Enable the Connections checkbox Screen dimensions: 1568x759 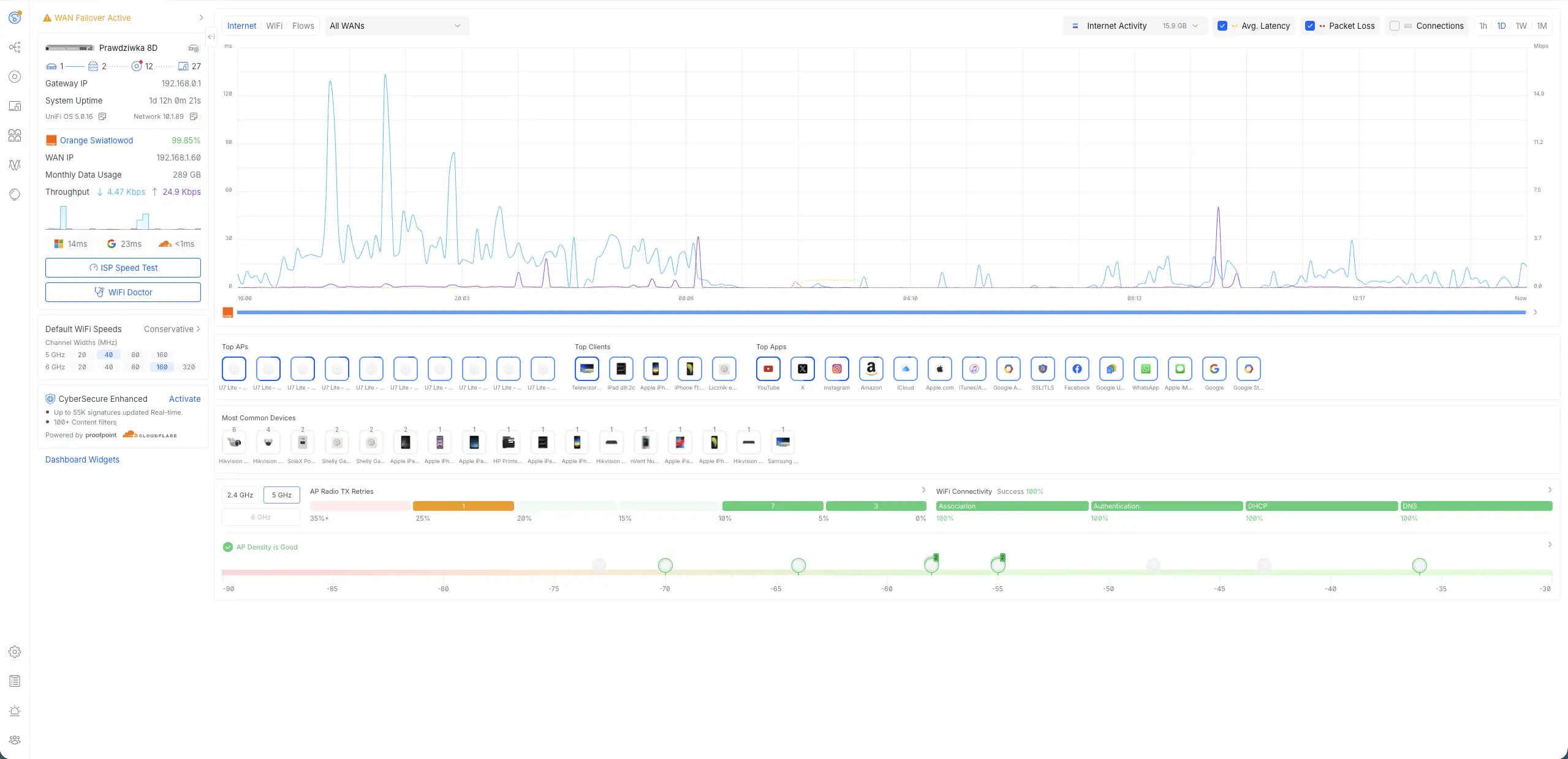[1395, 26]
